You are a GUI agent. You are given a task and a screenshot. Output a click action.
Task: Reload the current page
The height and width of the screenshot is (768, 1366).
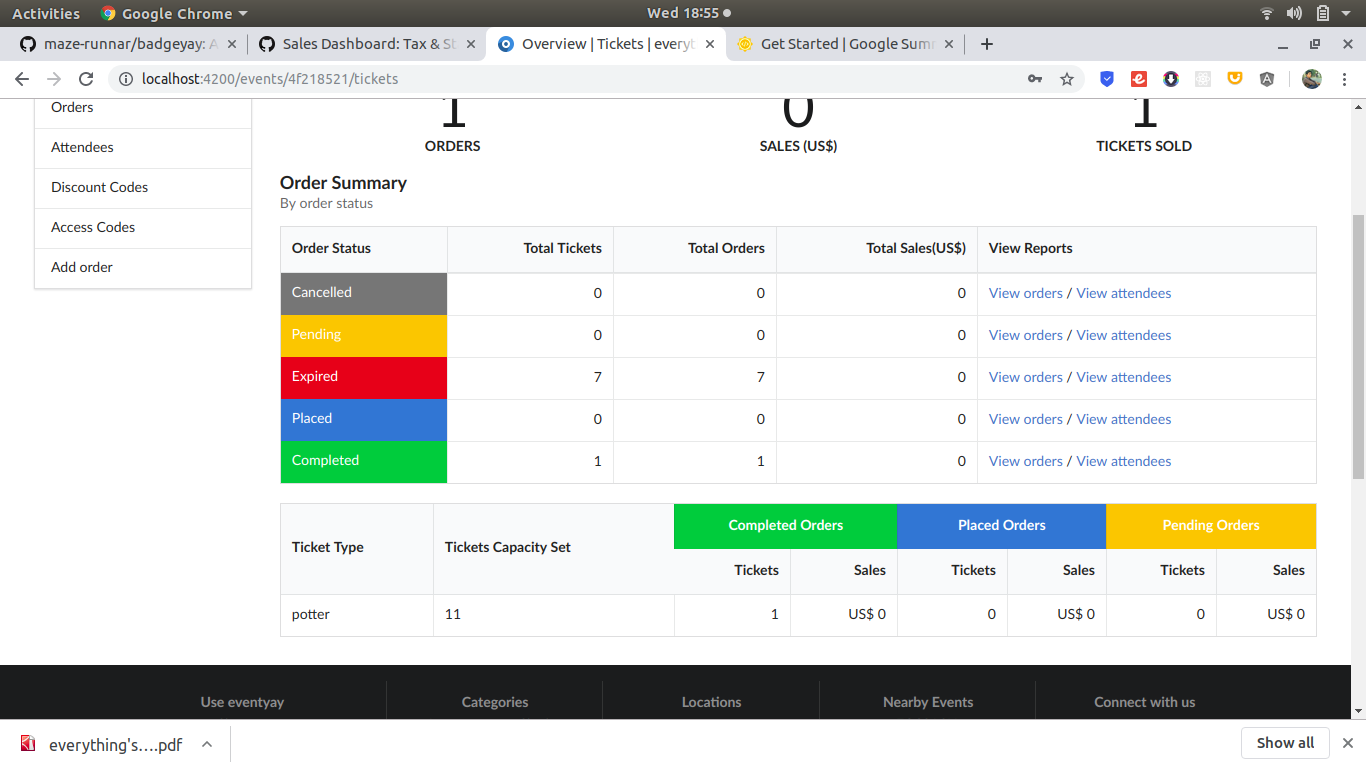coord(86,79)
